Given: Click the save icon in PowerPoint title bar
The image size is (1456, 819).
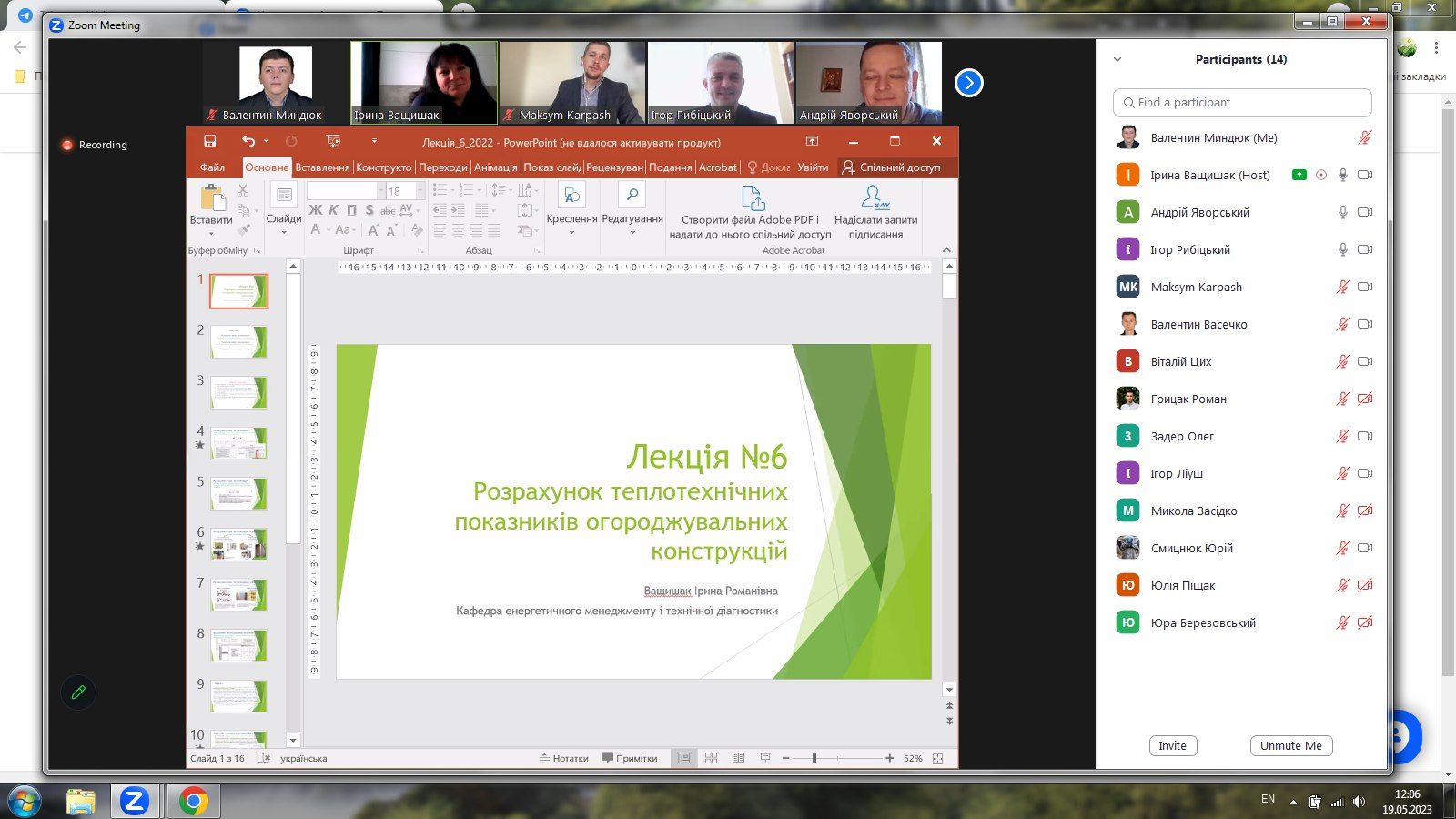Looking at the screenshot, I should (x=210, y=141).
